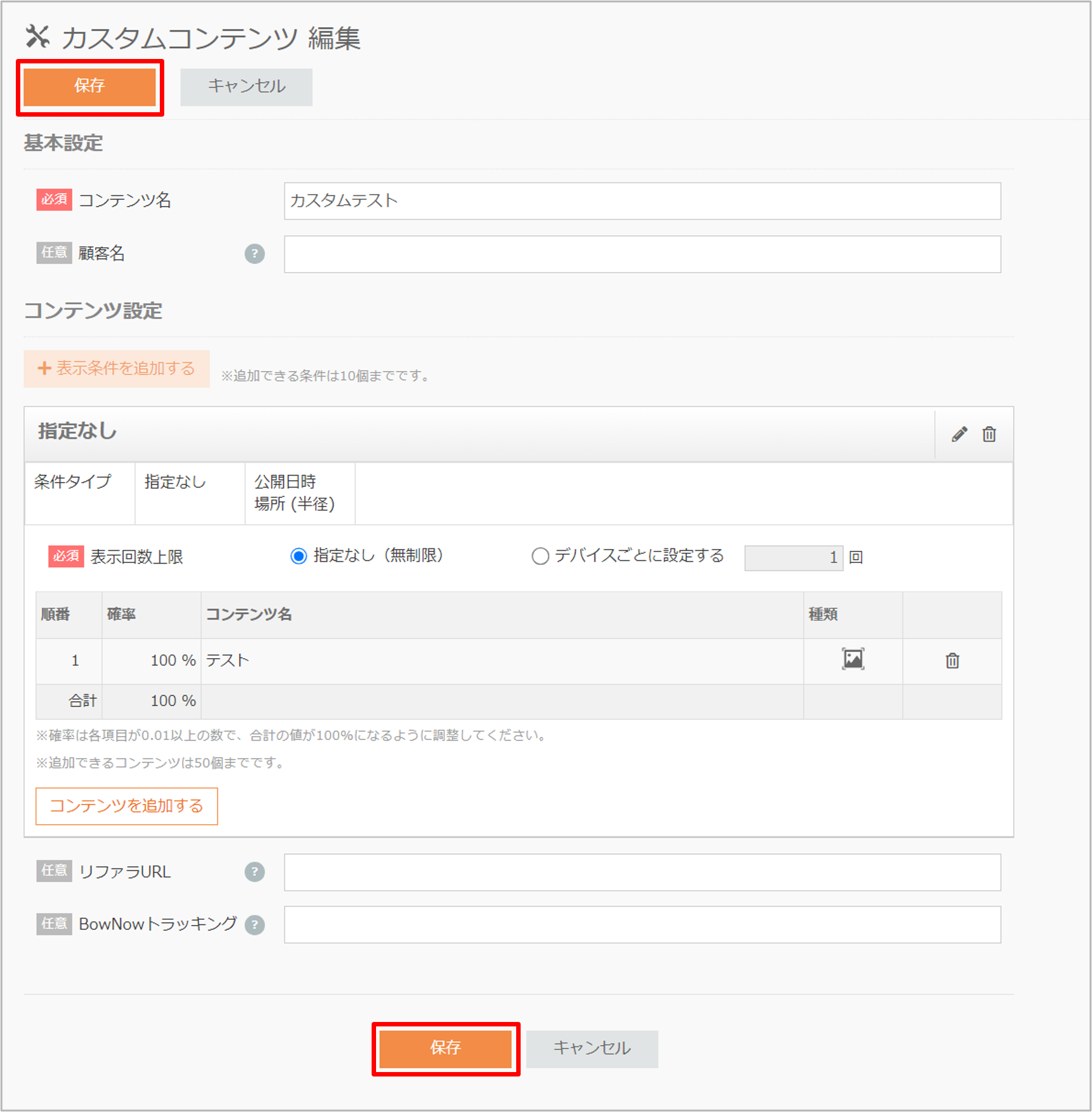
Task: Focus the BowNowトラッキング input field
Action: [642, 925]
